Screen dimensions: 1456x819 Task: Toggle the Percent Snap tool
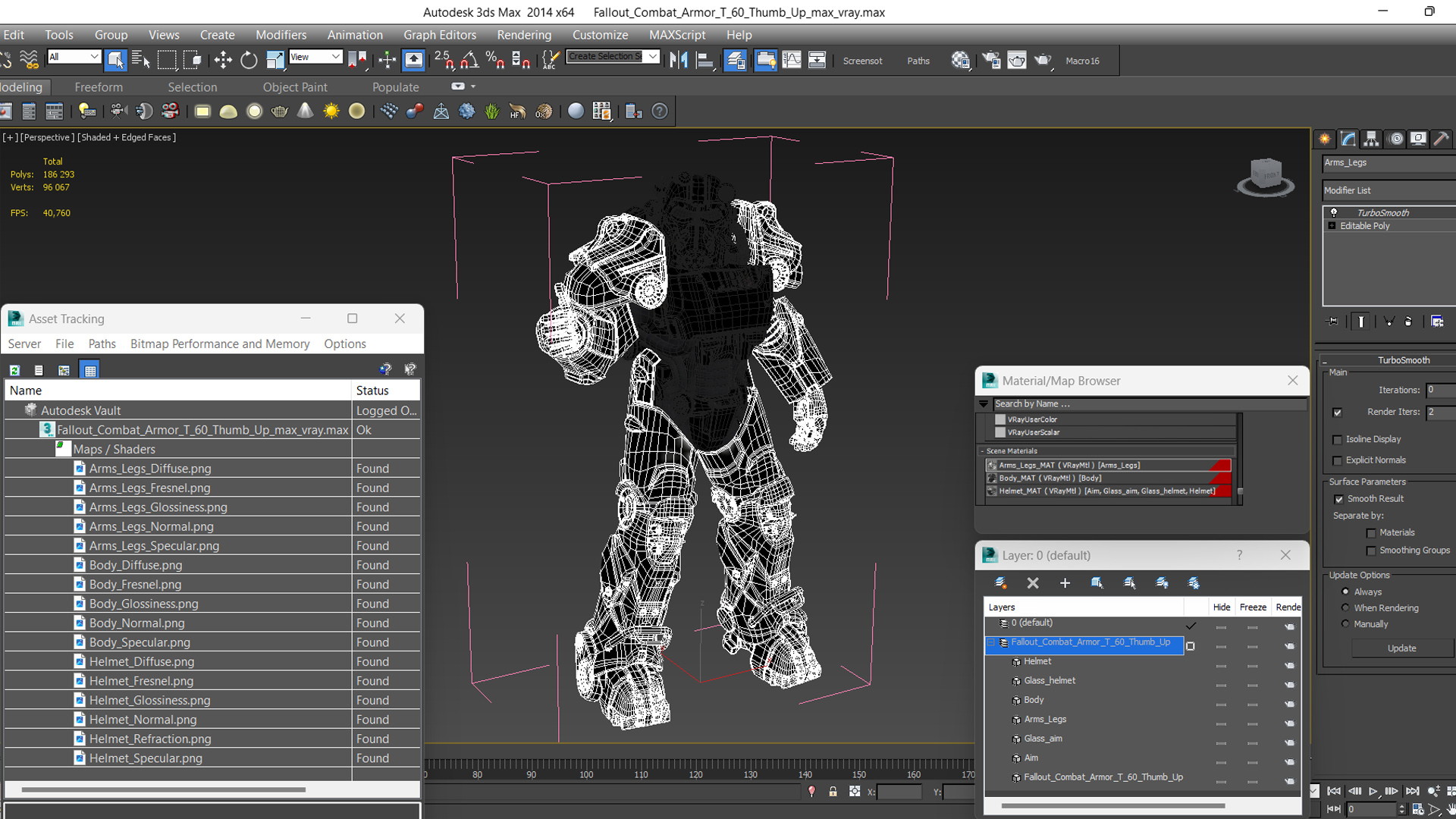(x=495, y=60)
